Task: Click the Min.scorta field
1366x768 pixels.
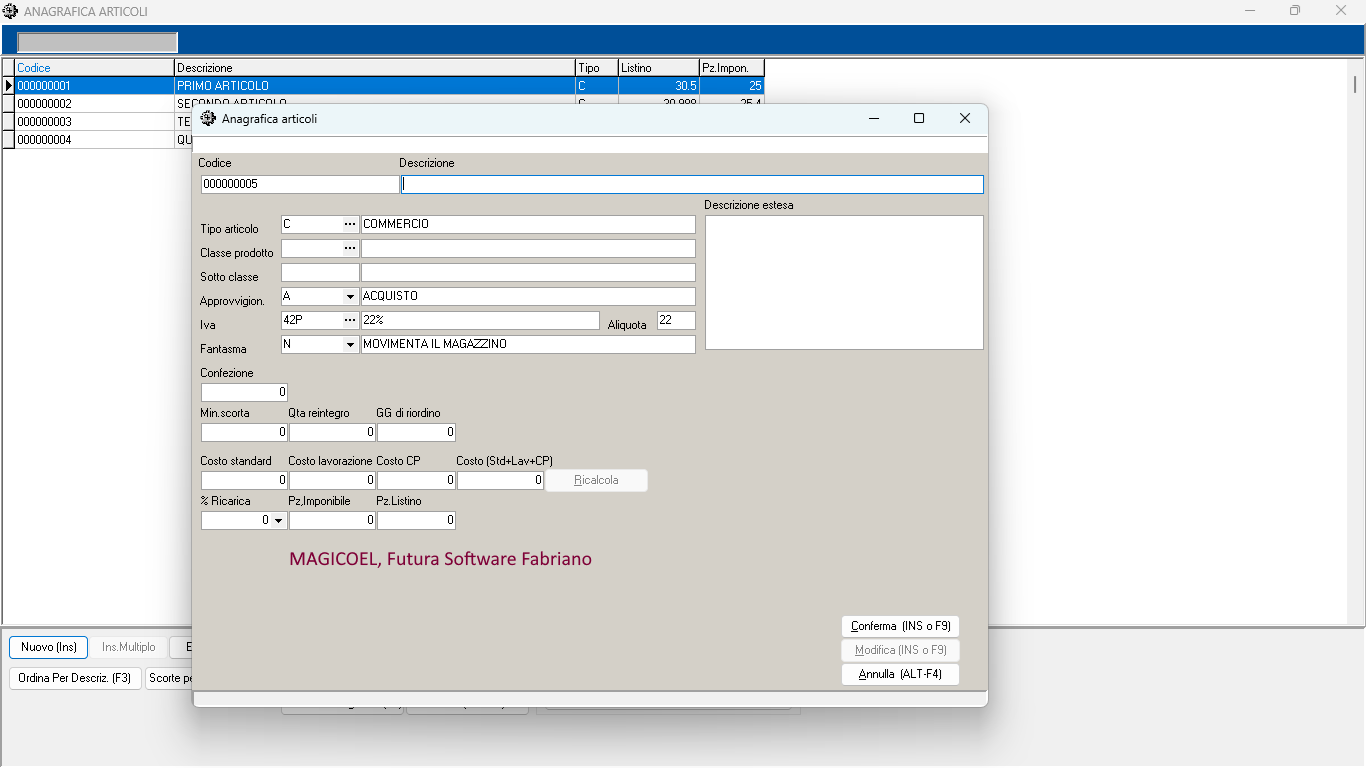Action: click(244, 432)
